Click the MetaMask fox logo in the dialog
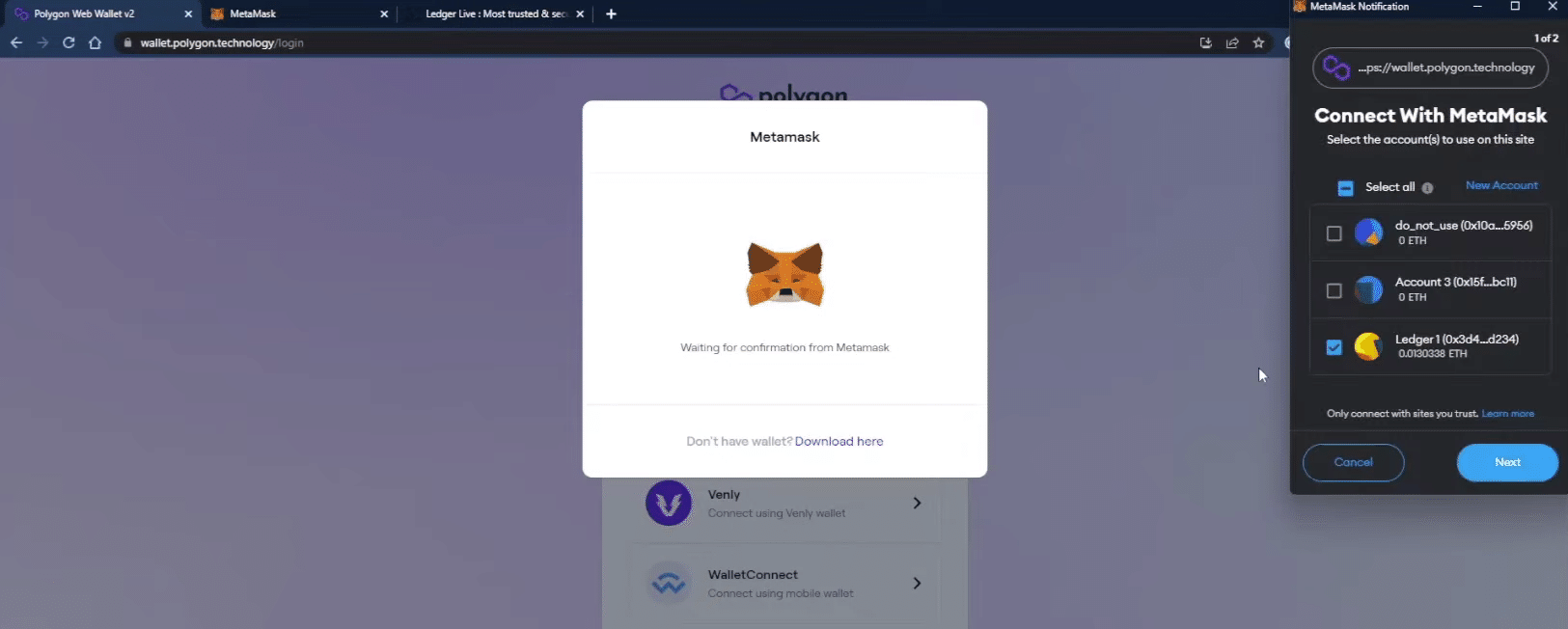This screenshot has width=1568, height=629. 784,275
